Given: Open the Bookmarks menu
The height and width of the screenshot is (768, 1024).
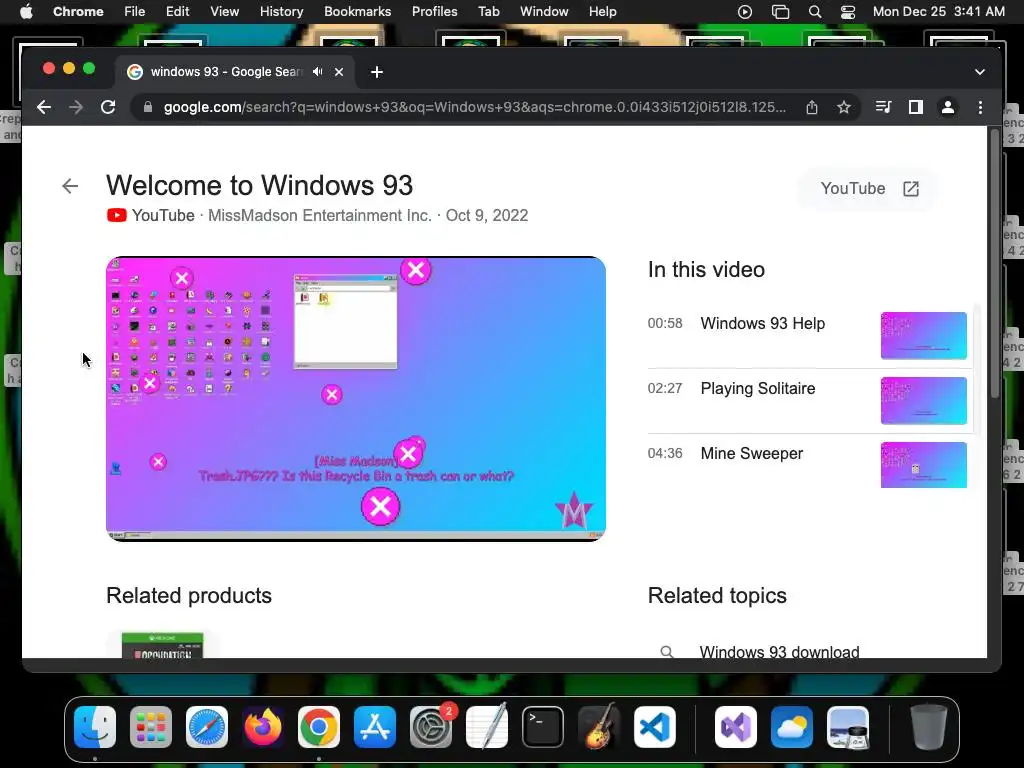Looking at the screenshot, I should click(x=357, y=12).
